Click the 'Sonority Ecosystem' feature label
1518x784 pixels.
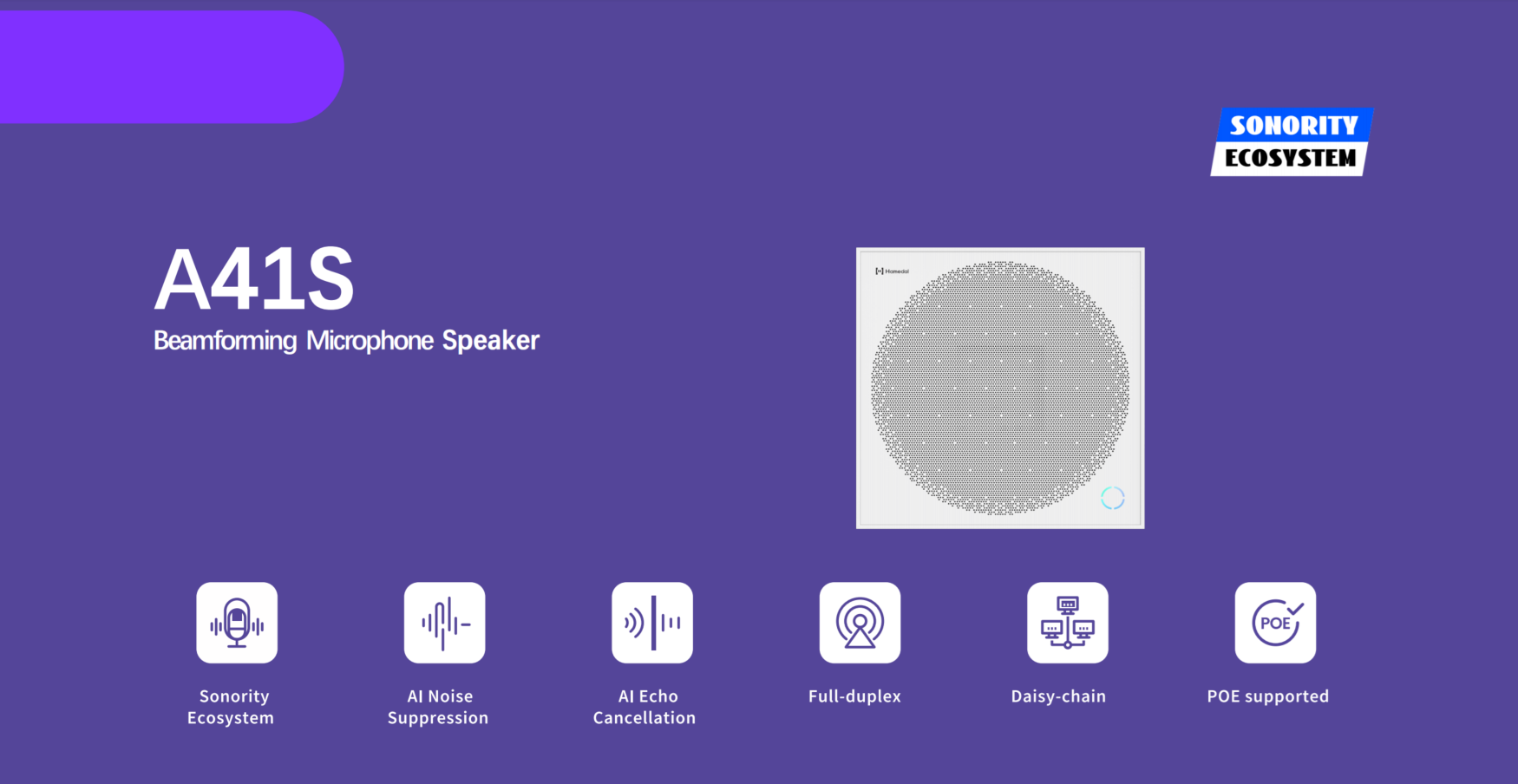232,707
